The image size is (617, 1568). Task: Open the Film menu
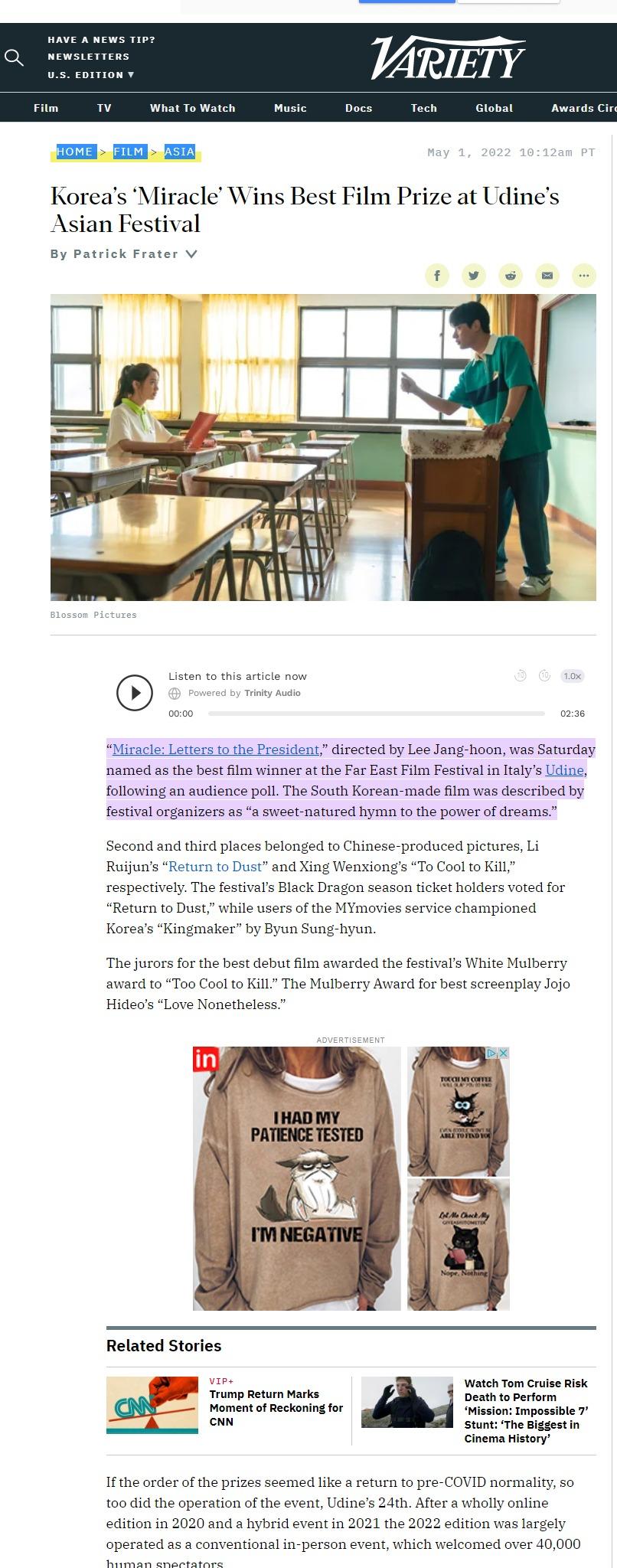click(46, 108)
